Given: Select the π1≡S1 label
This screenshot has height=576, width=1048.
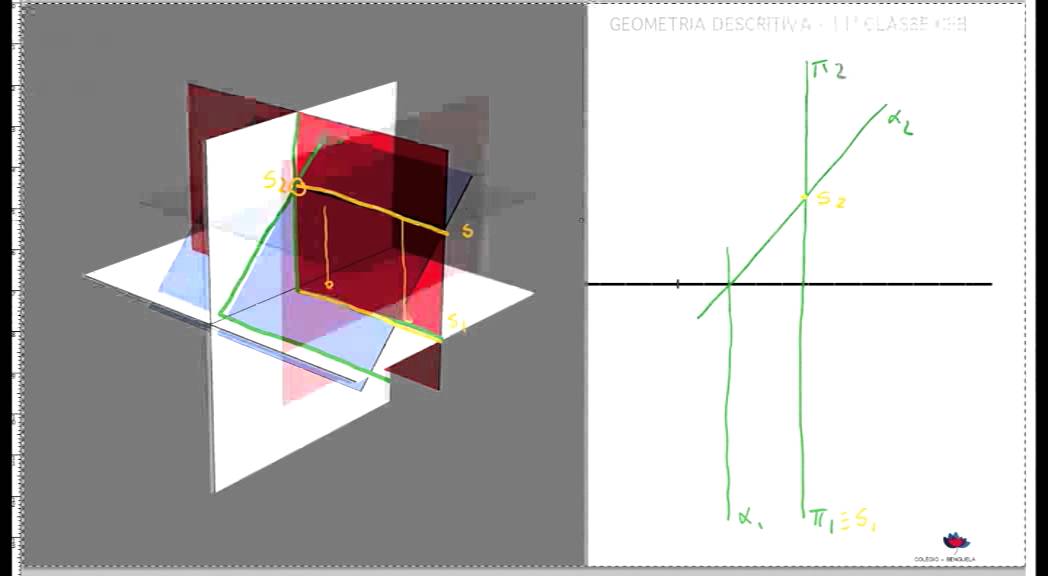Looking at the screenshot, I should pos(842,519).
